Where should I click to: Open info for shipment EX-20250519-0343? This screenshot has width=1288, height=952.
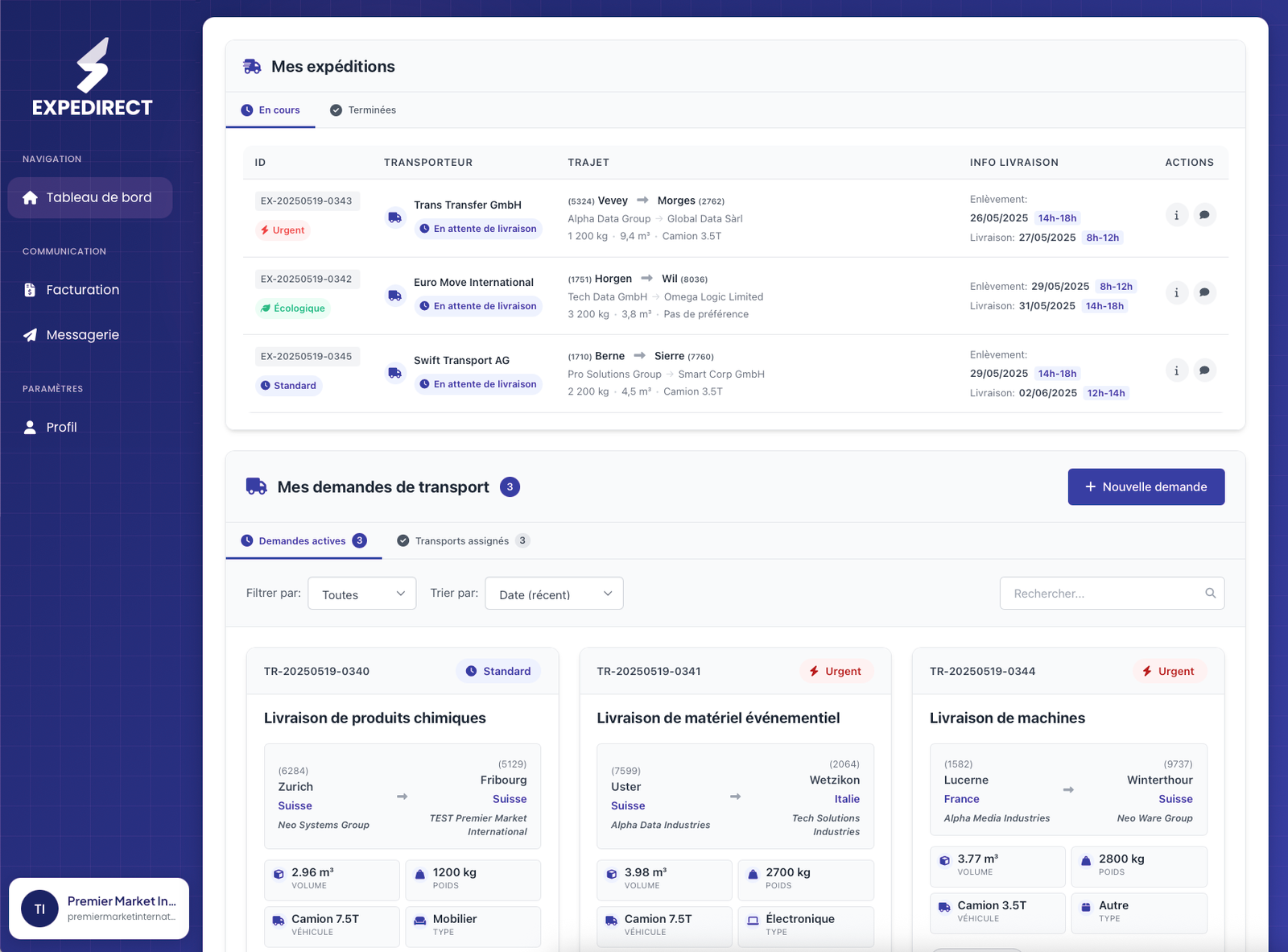point(1177,215)
